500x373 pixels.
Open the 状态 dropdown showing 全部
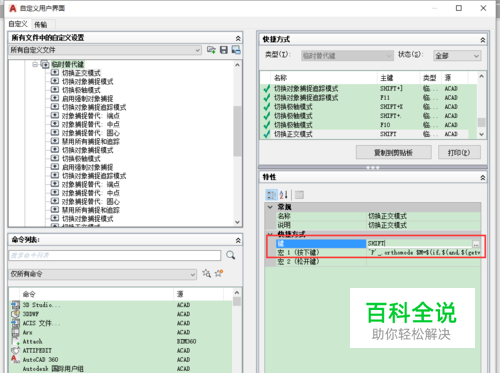click(457, 56)
